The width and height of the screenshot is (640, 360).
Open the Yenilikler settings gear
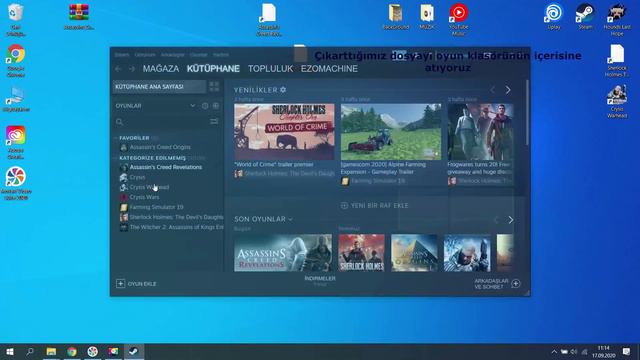283,90
